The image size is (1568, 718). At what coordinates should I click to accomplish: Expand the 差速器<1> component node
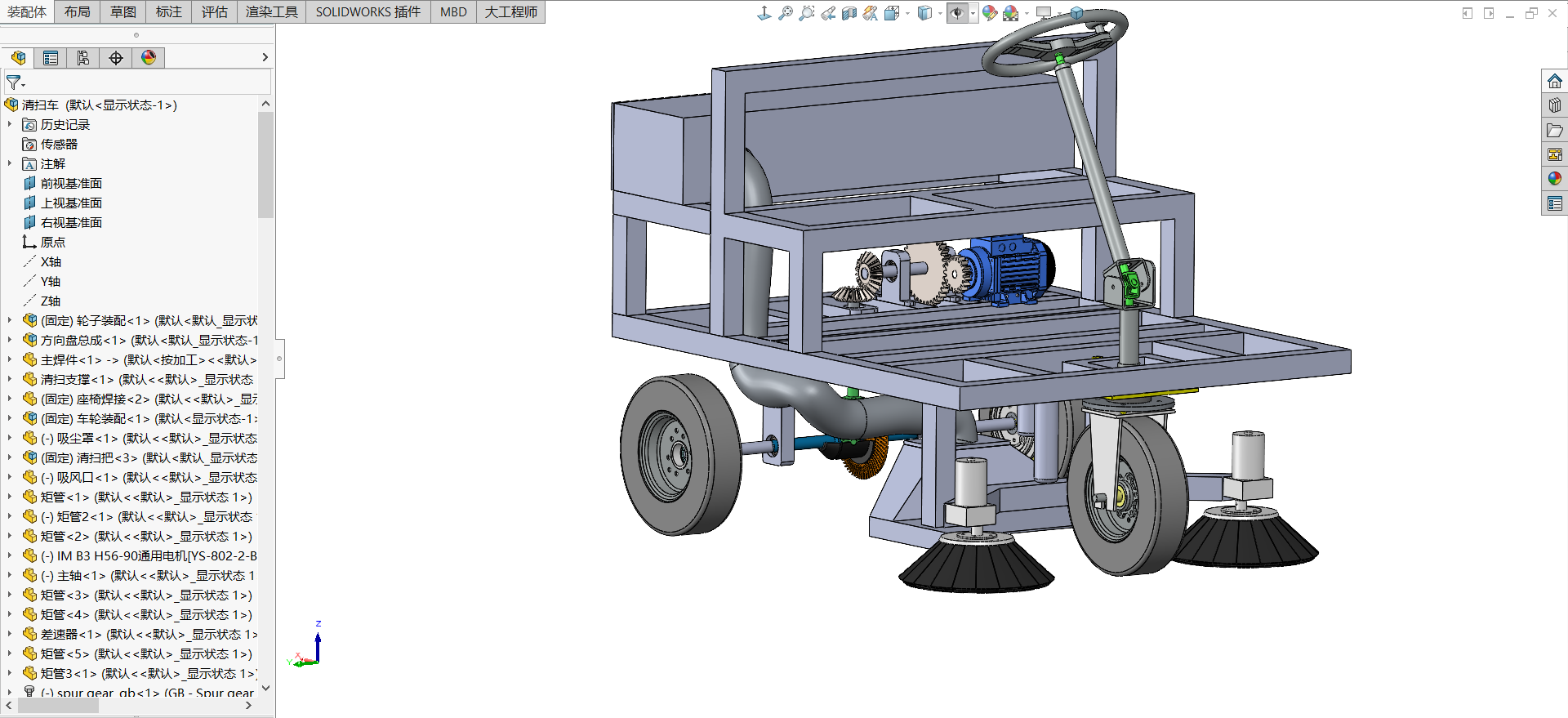[10, 634]
